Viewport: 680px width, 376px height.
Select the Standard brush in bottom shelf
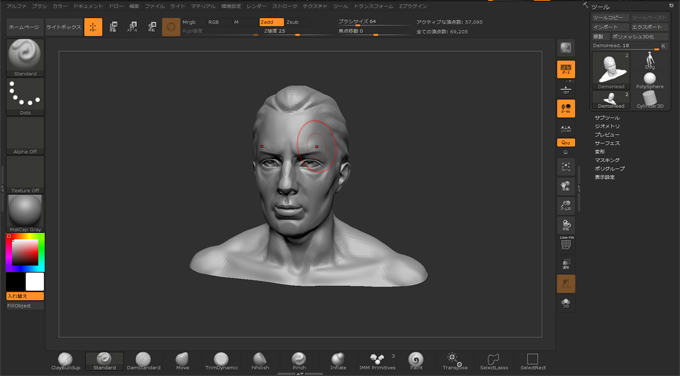pyautogui.click(x=105, y=361)
